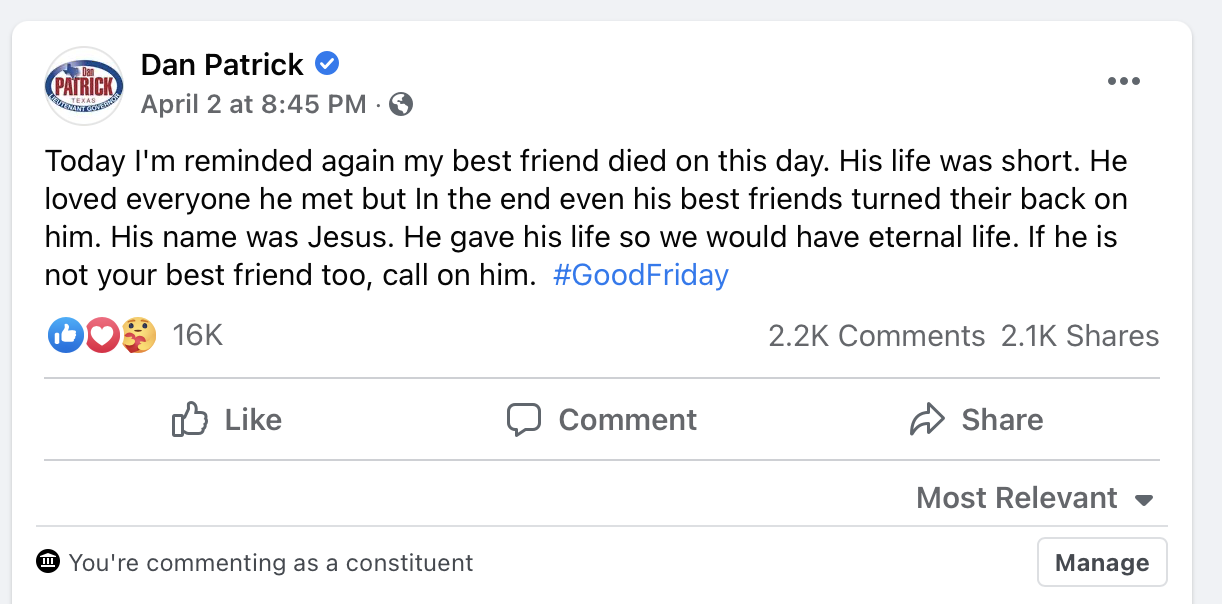View the 2.1K Shares list
Viewport: 1222px width, 604px height.
click(x=1080, y=336)
